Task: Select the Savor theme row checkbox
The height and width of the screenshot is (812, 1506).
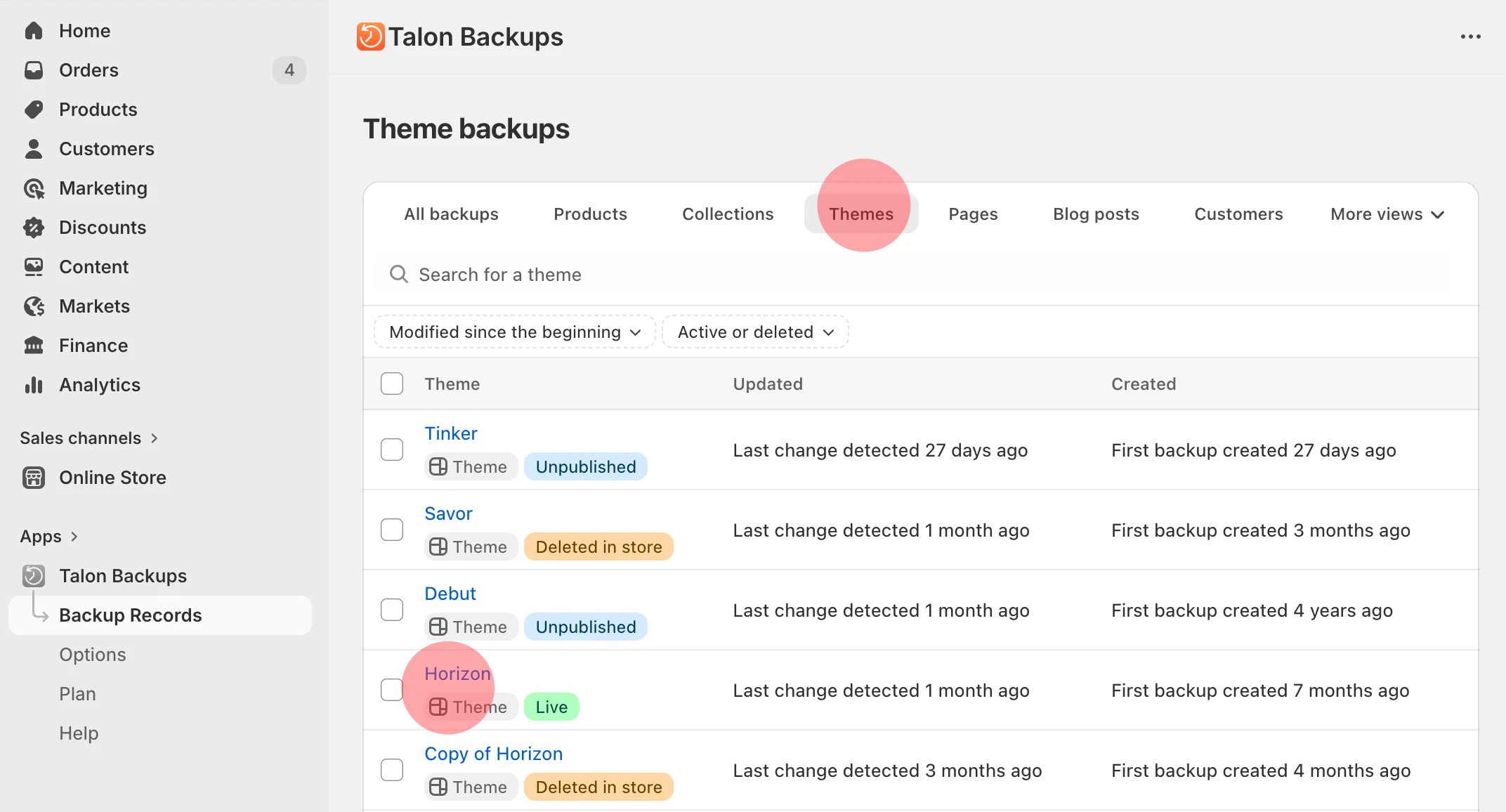Action: [x=392, y=530]
